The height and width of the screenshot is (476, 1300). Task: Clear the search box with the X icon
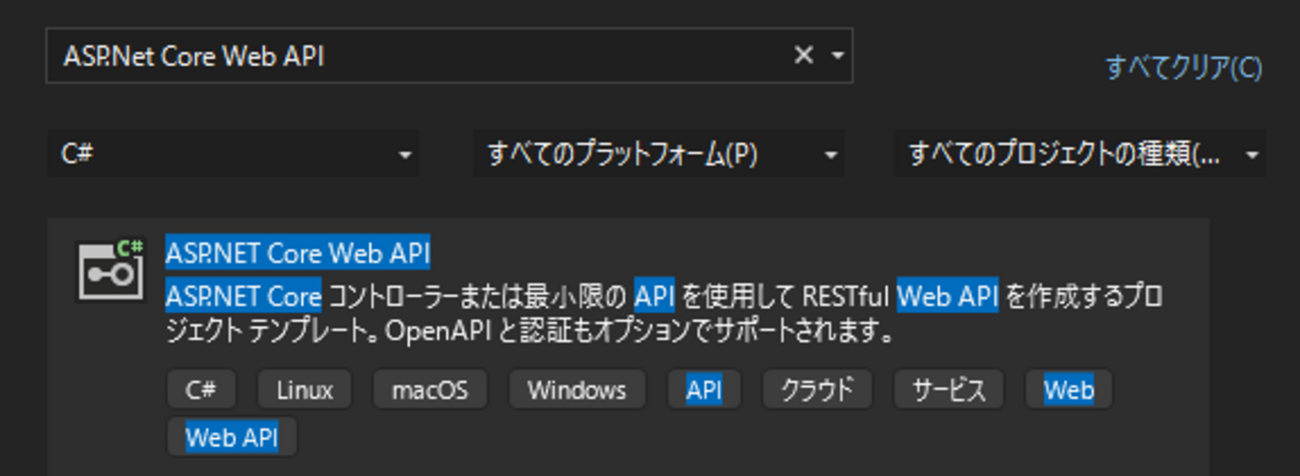pos(803,56)
